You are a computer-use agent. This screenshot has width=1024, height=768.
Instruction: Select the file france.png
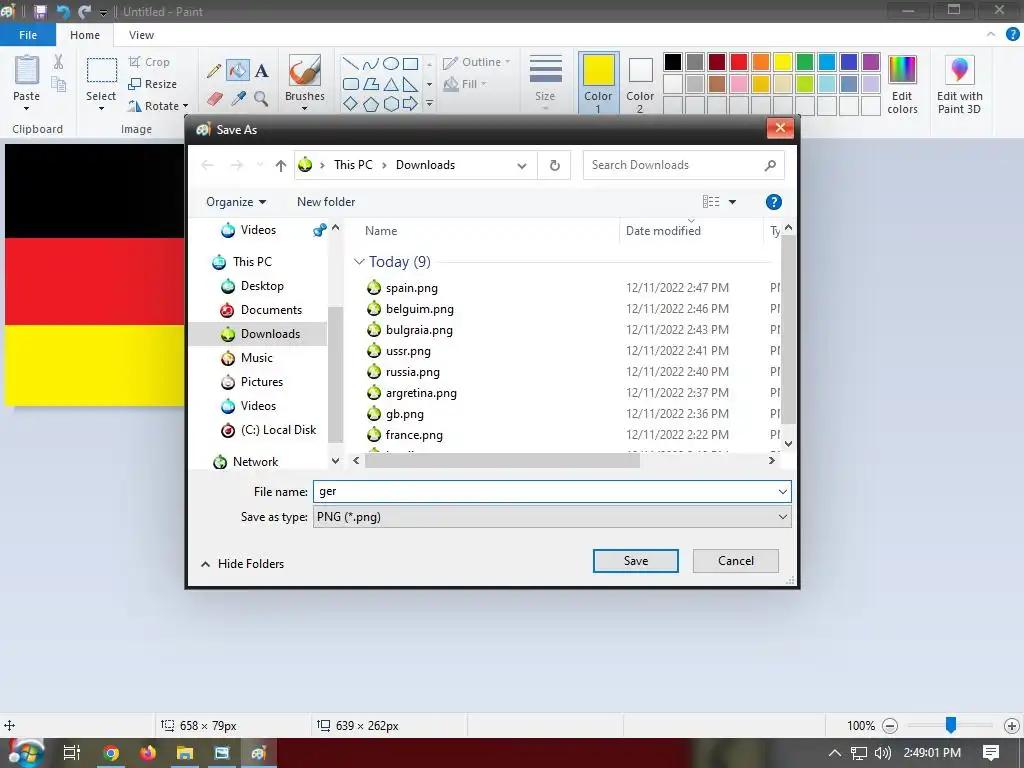pyautogui.click(x=414, y=435)
